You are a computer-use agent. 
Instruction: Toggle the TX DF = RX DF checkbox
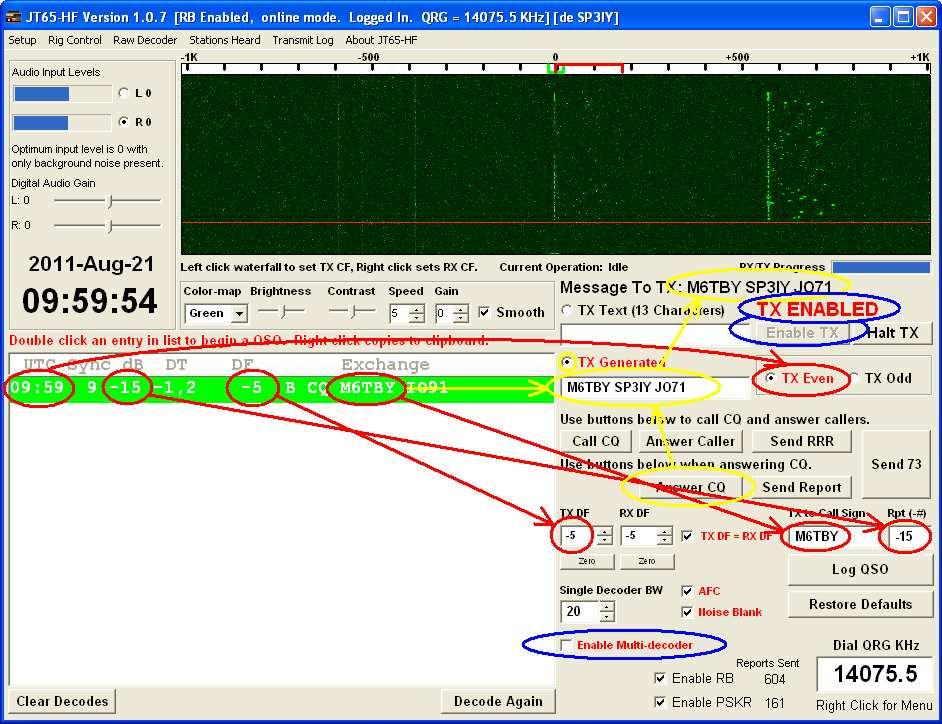(x=687, y=536)
